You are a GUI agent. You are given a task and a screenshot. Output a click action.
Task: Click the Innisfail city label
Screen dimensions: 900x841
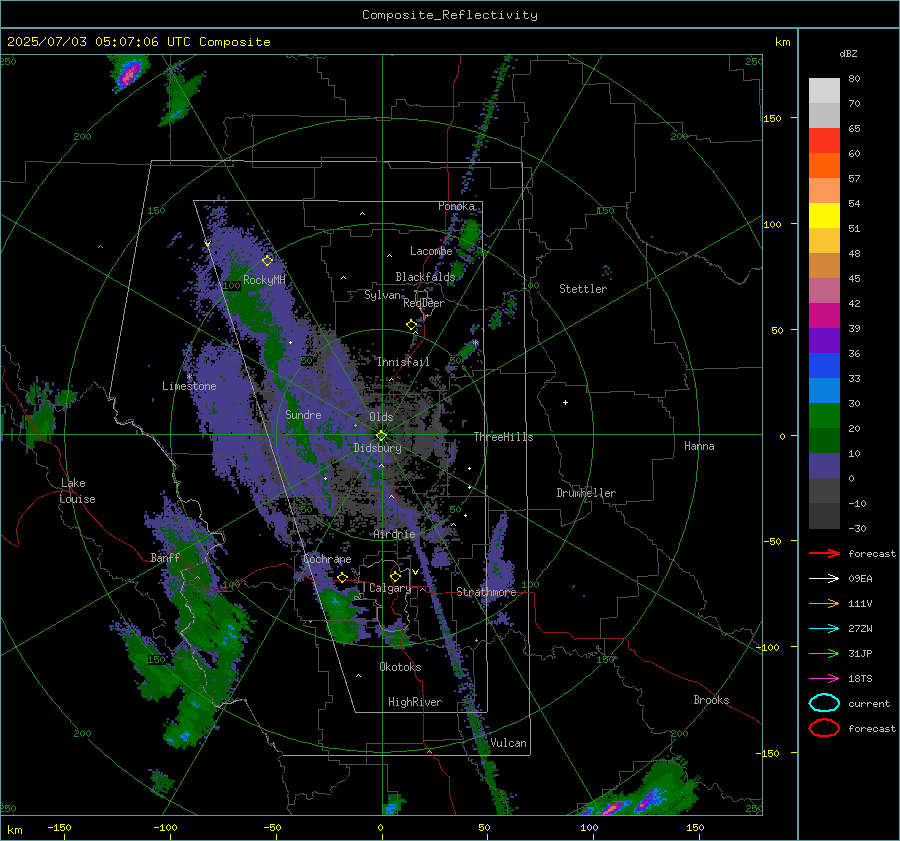(403, 362)
